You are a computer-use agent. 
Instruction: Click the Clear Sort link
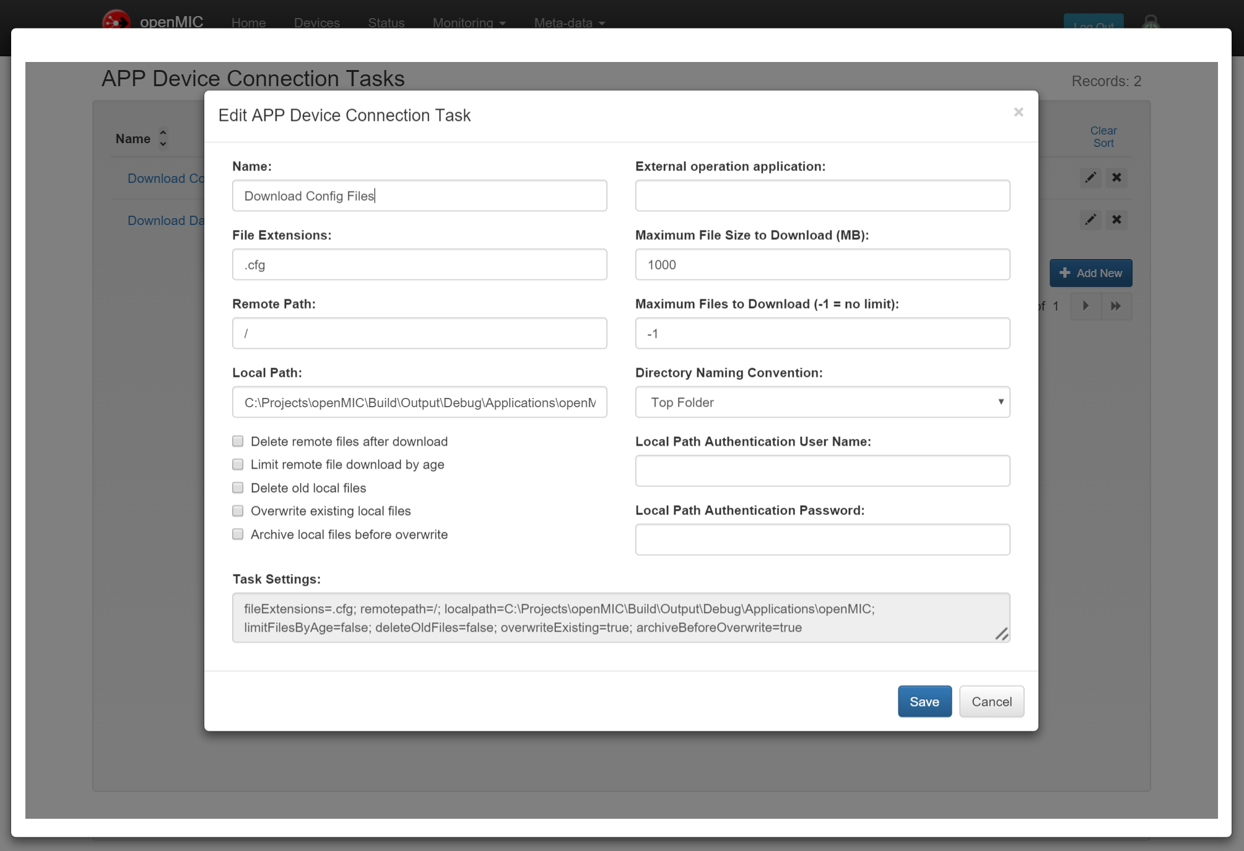[1103, 137]
